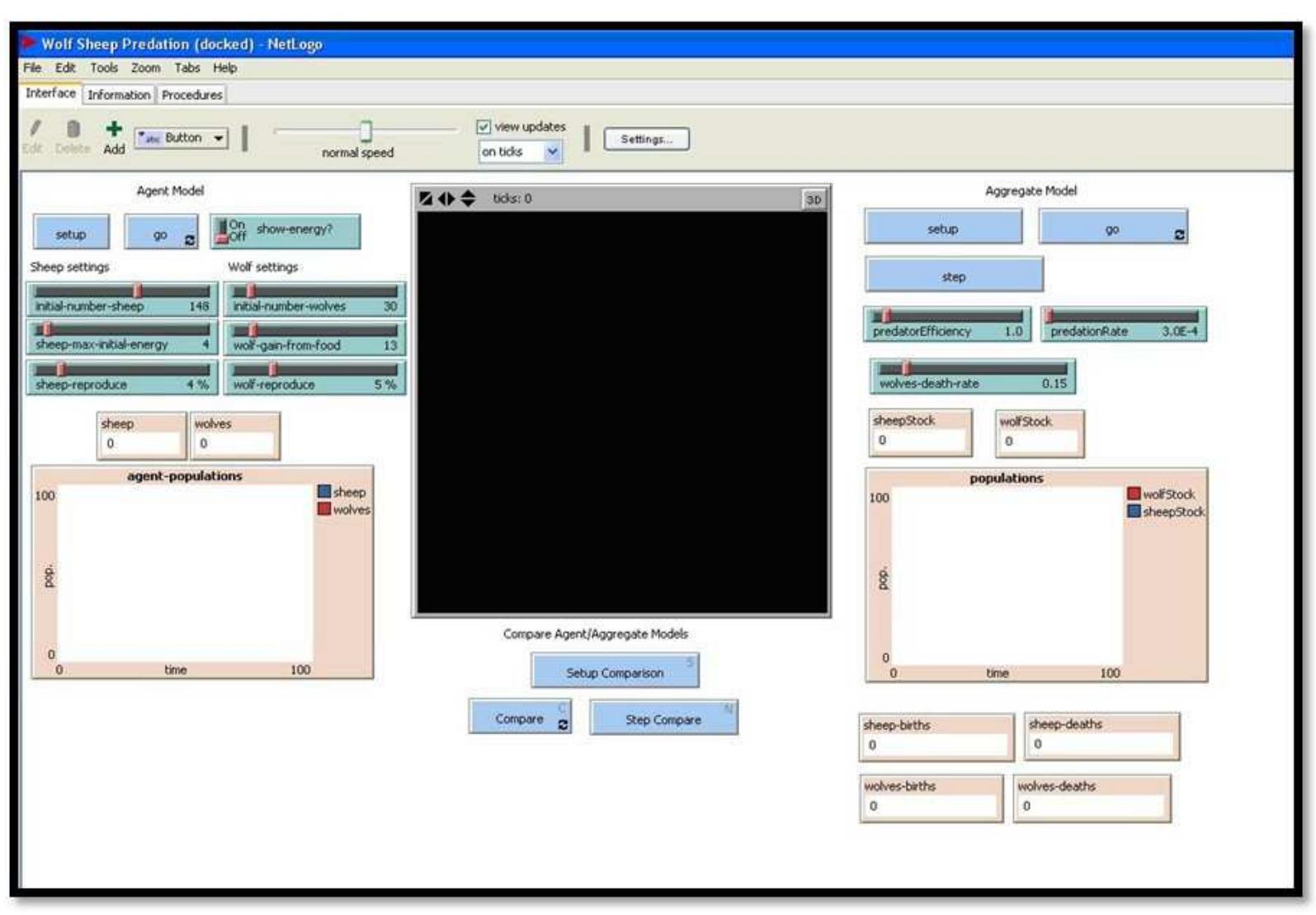The height and width of the screenshot is (915, 1316).
Task: Click the Compare button
Action: point(520,718)
